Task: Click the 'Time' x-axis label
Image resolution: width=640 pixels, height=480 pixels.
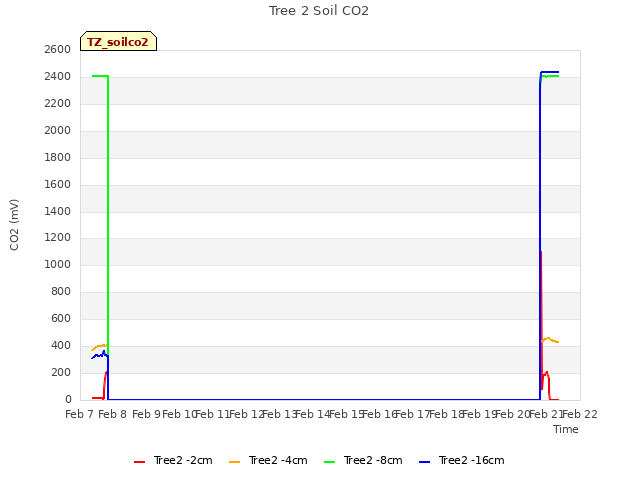Action: pos(566,429)
